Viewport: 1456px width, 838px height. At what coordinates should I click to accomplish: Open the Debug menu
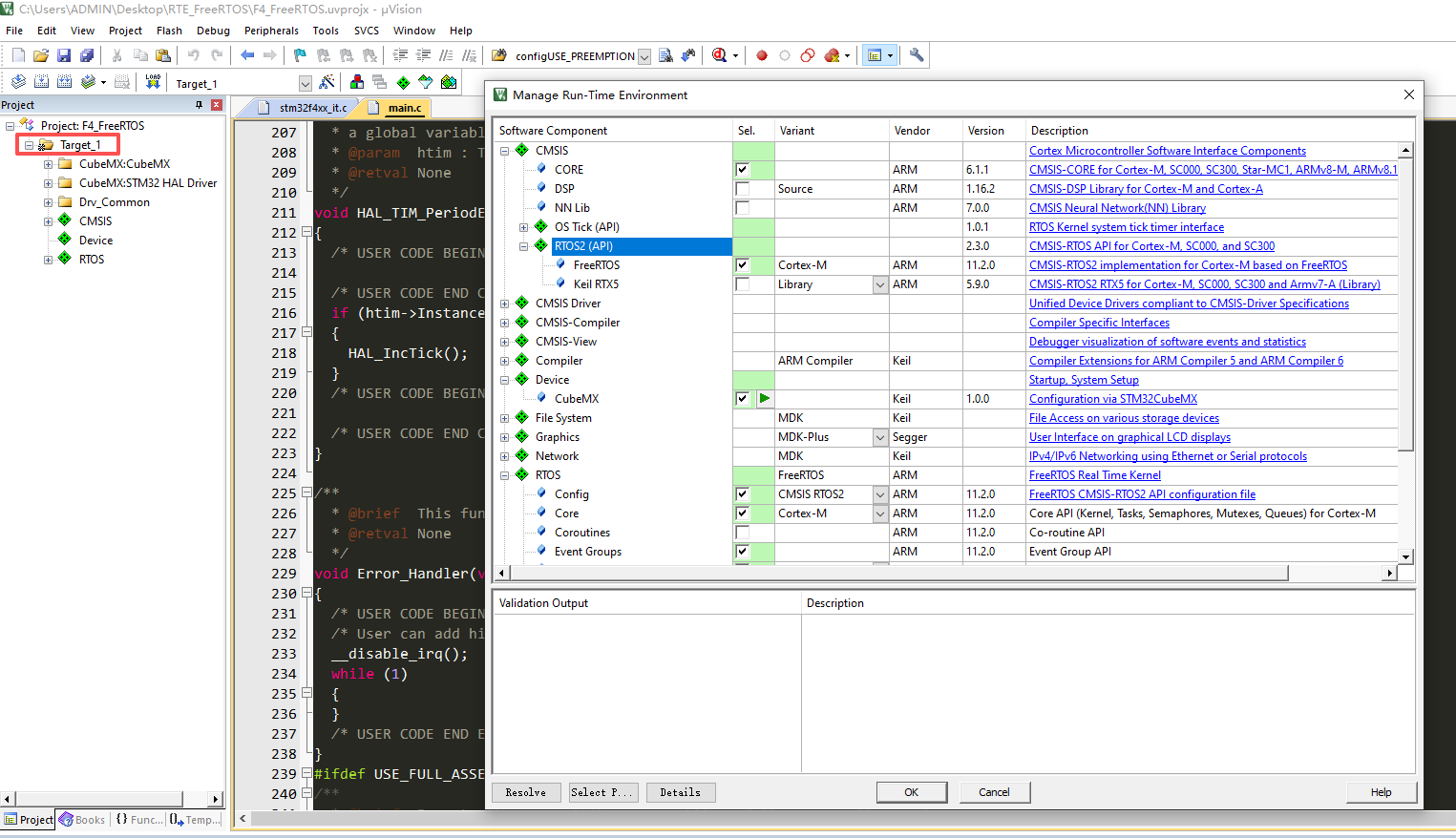[213, 31]
